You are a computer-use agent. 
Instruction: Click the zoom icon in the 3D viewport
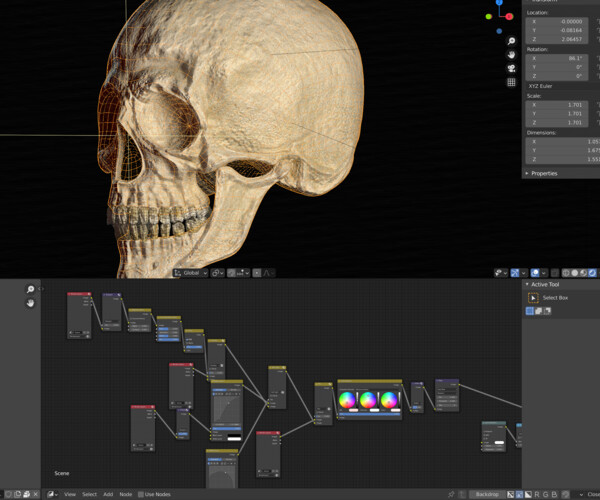511,41
